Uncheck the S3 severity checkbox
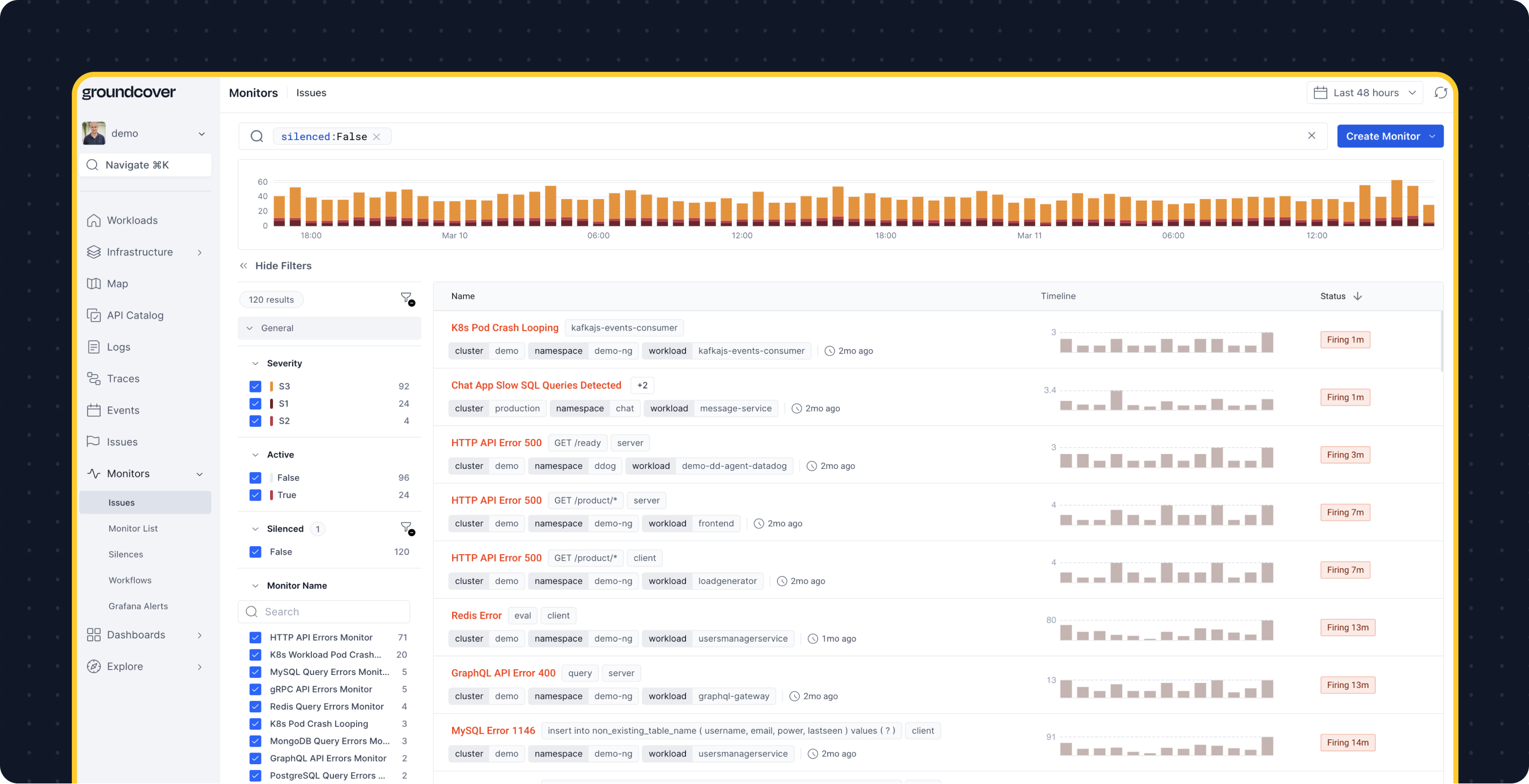 [x=255, y=386]
